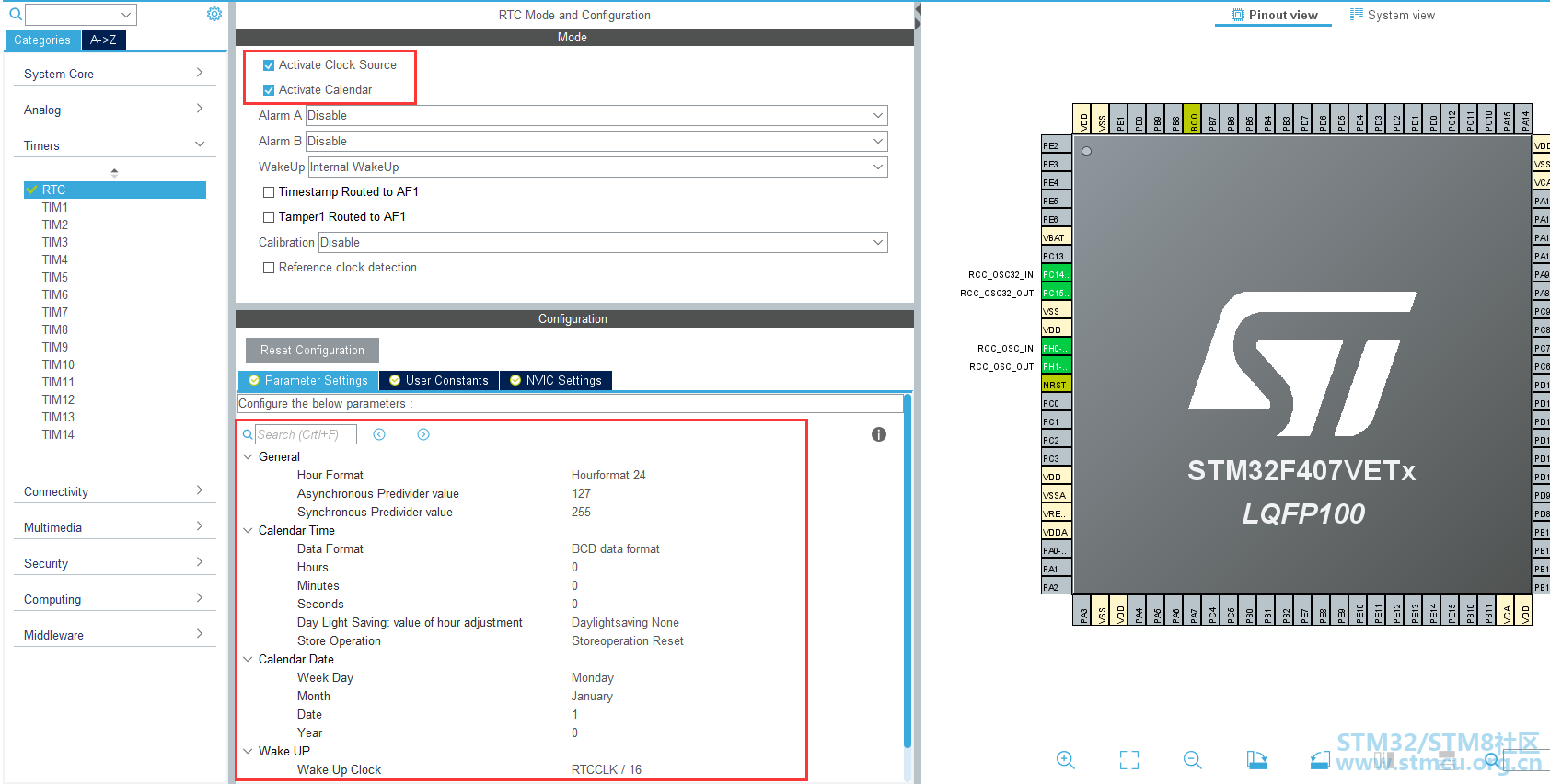Select the green PH0 pin

(1056, 348)
